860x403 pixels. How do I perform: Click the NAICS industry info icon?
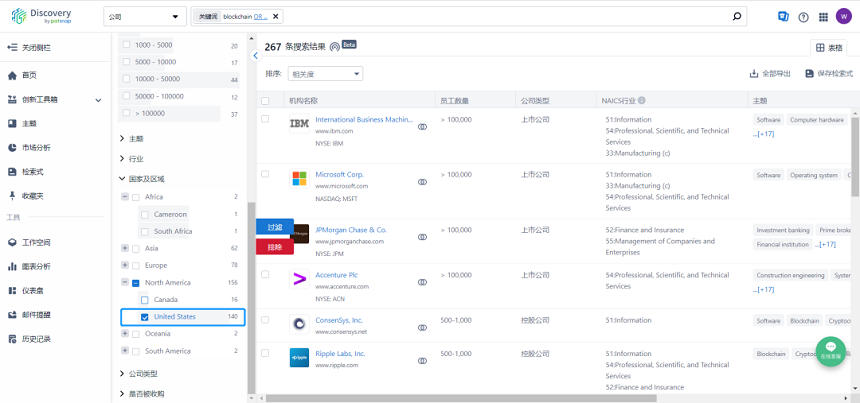pos(642,101)
